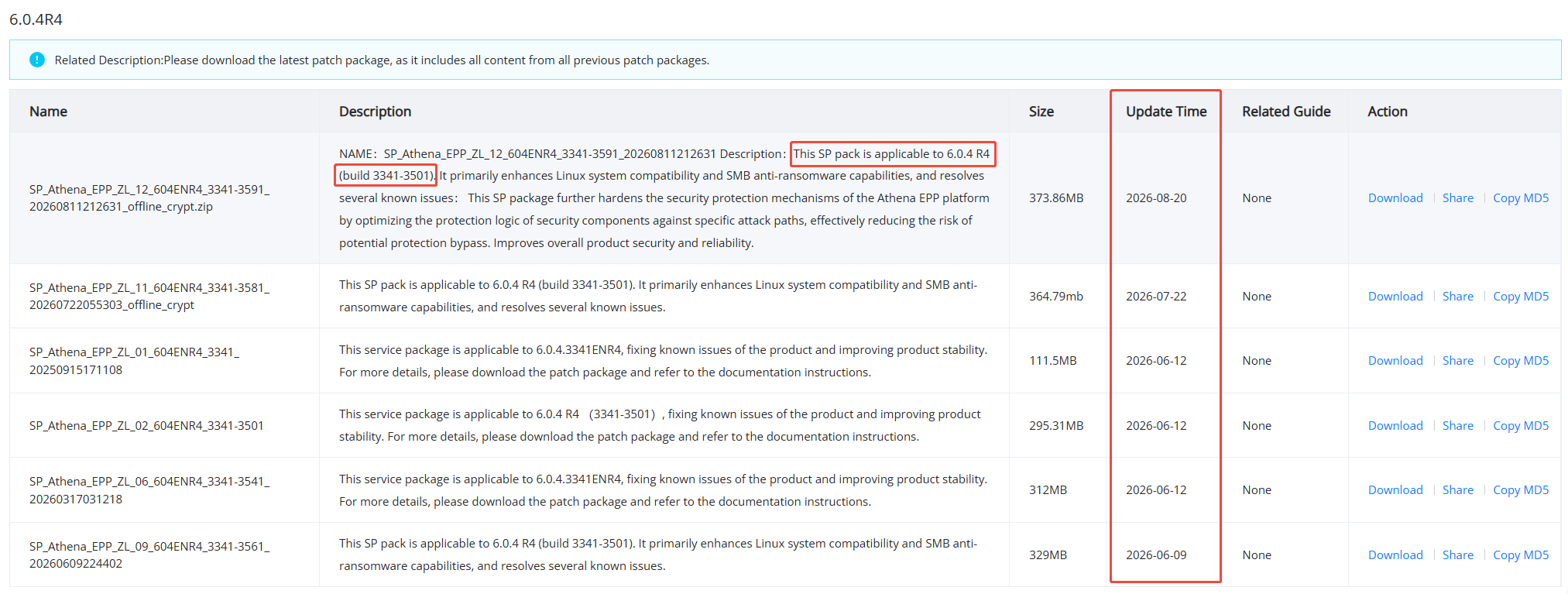Select file name SP_Athena_EPP_ZL_02_604ENR4_3341-3501
Image resolution: width=1568 pixels, height=594 pixels.
(x=146, y=426)
